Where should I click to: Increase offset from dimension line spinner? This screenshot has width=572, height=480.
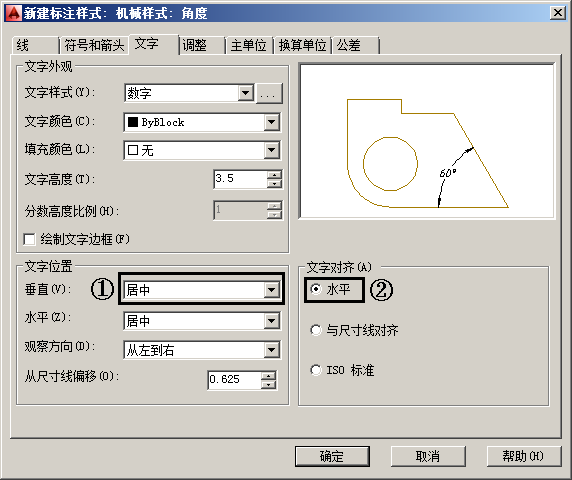(269, 376)
